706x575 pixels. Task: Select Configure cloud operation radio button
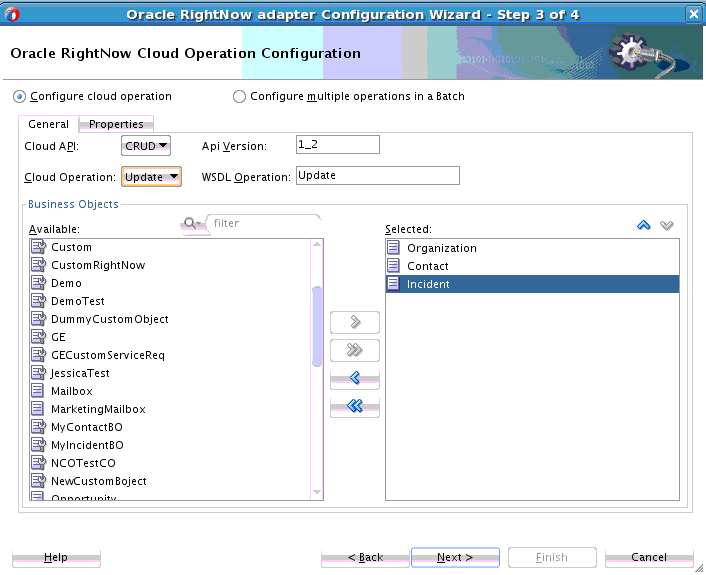[19, 96]
